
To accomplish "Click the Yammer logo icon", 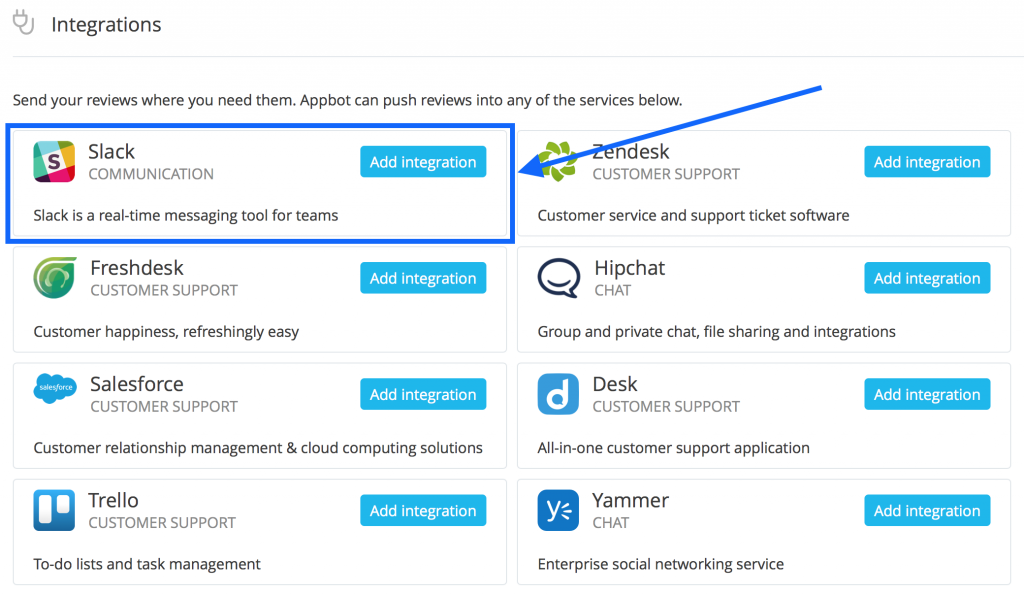I will click(558, 510).
